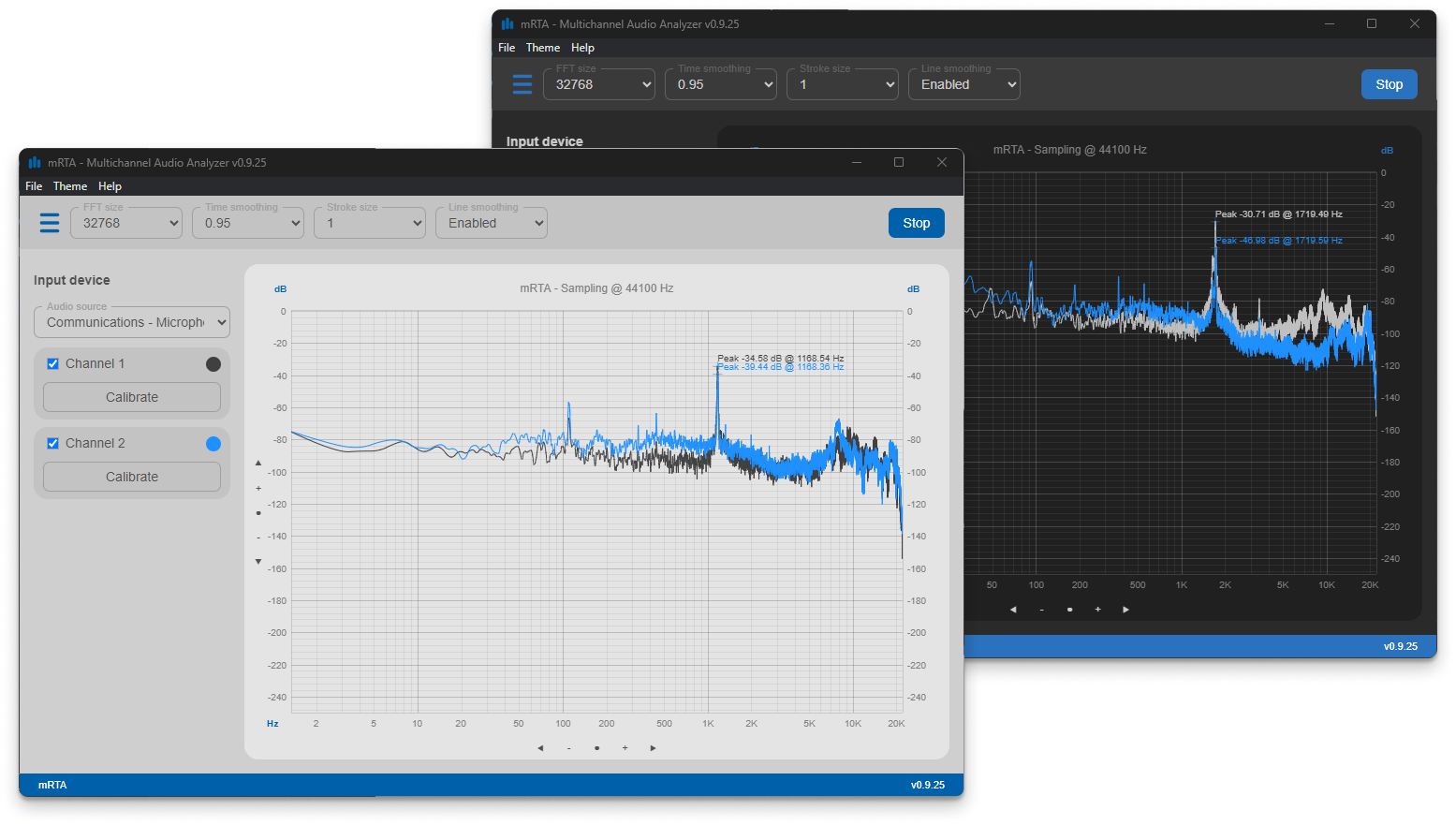
Task: Click the black peak label on the light graph
Action: (x=781, y=359)
